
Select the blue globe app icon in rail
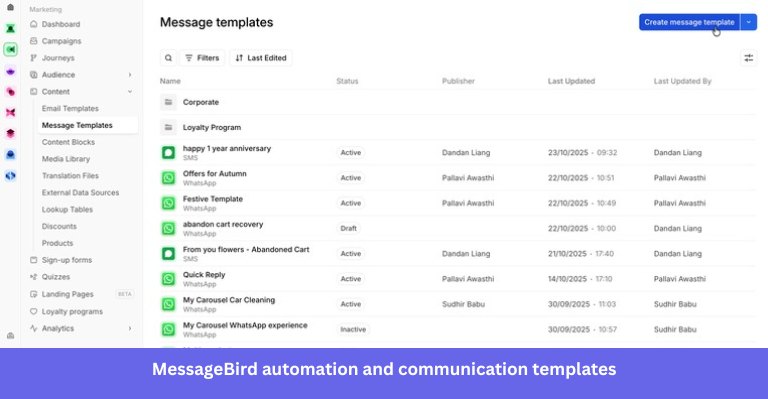pyautogui.click(x=10, y=176)
